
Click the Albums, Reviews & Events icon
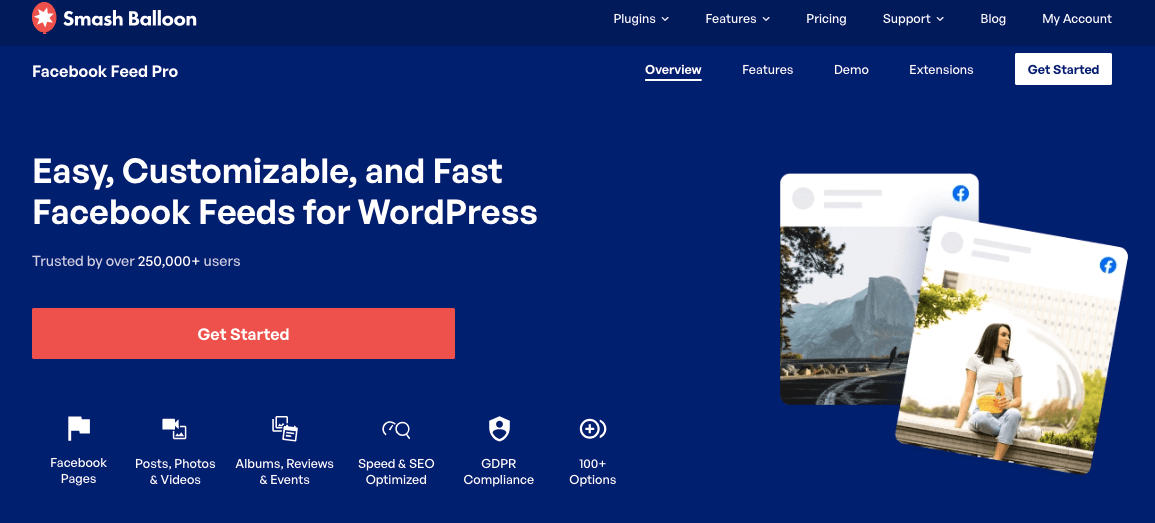[x=285, y=429]
